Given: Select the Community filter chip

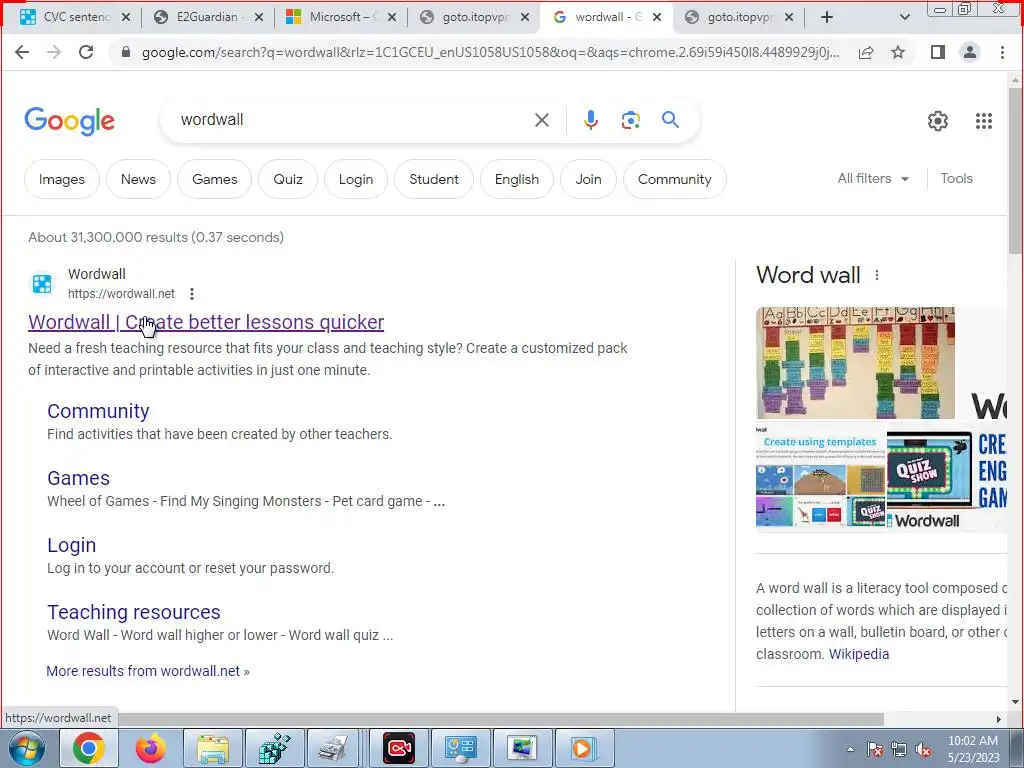Looking at the screenshot, I should [x=675, y=179].
